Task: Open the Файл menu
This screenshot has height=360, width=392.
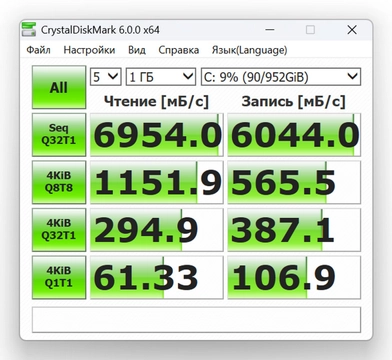Action: [38, 50]
